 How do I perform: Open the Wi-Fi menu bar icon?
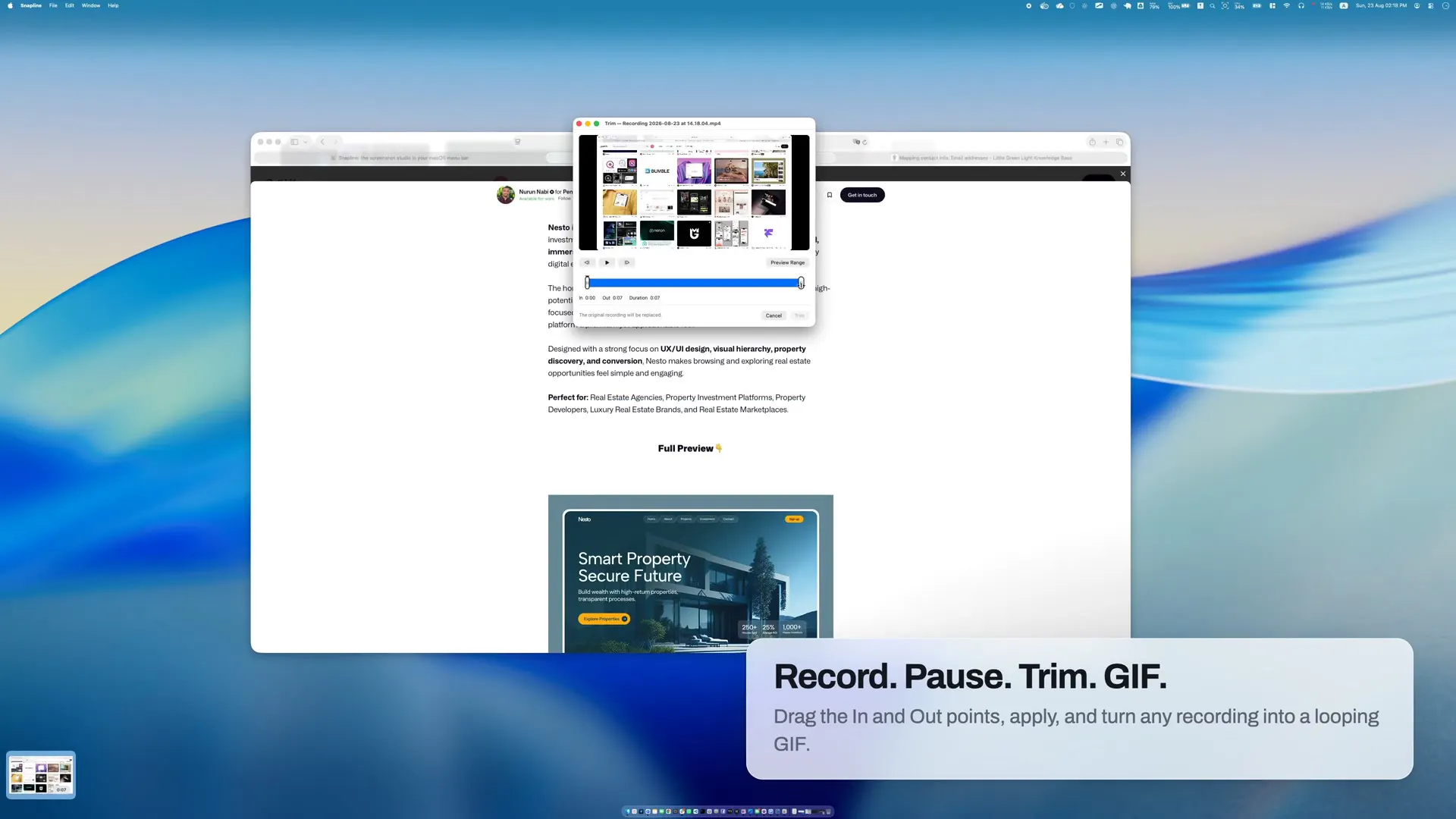coord(1287,5)
